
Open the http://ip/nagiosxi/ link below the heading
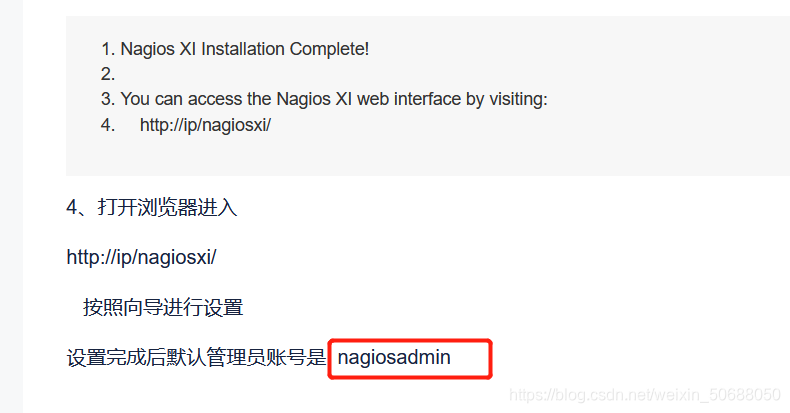click(141, 257)
